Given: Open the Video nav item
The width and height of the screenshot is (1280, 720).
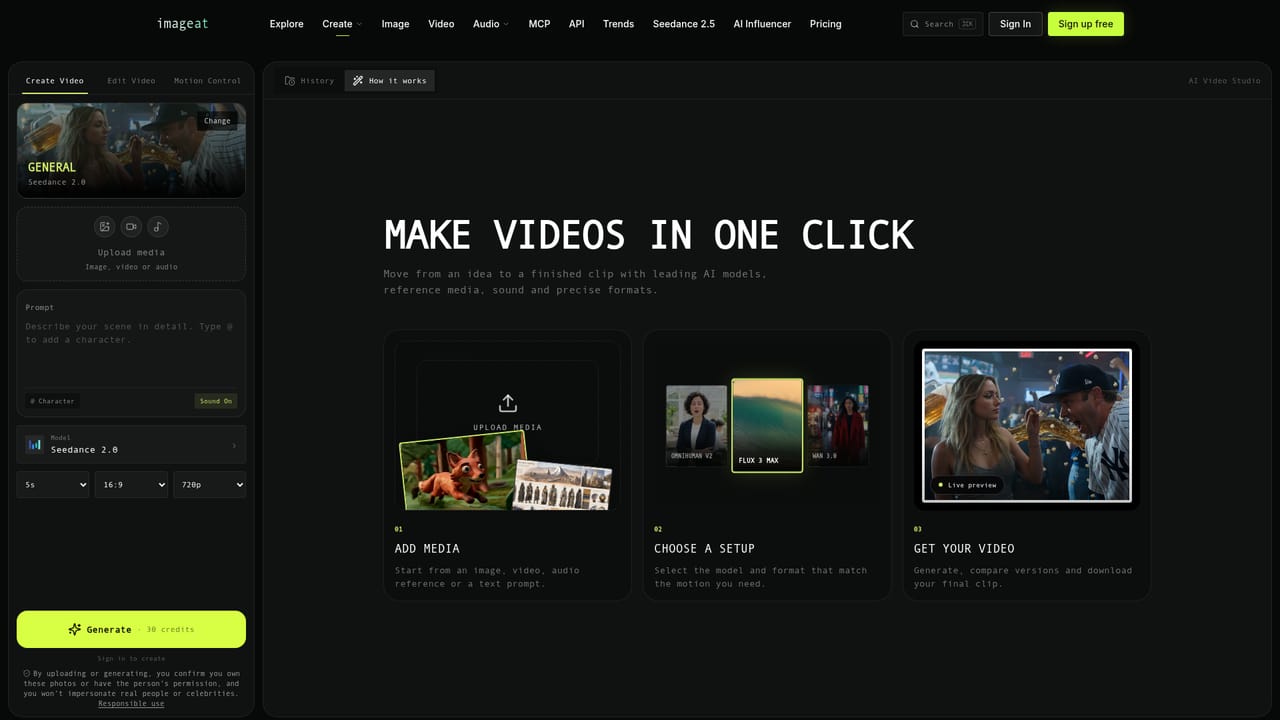Looking at the screenshot, I should click(x=441, y=24).
